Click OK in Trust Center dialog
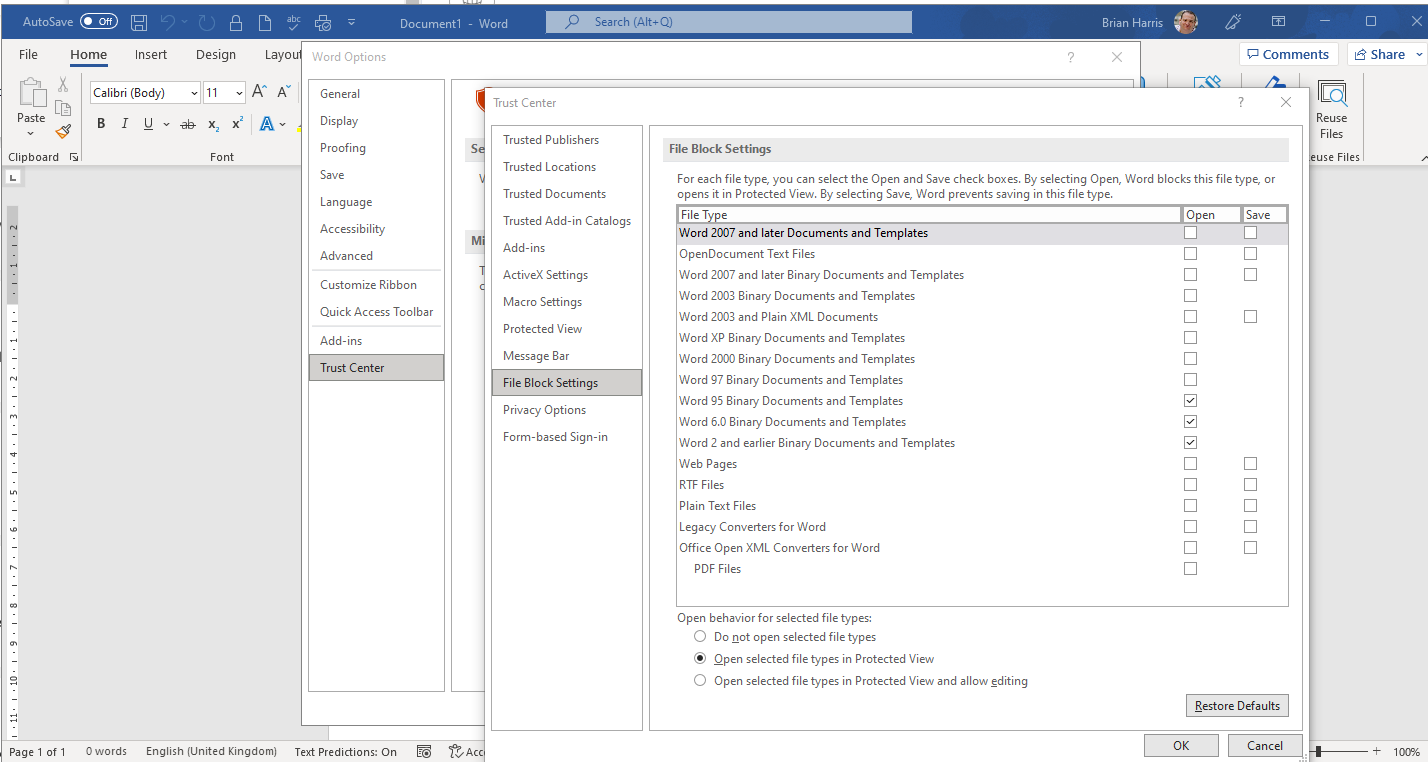This screenshot has height=762, width=1428. (1181, 746)
